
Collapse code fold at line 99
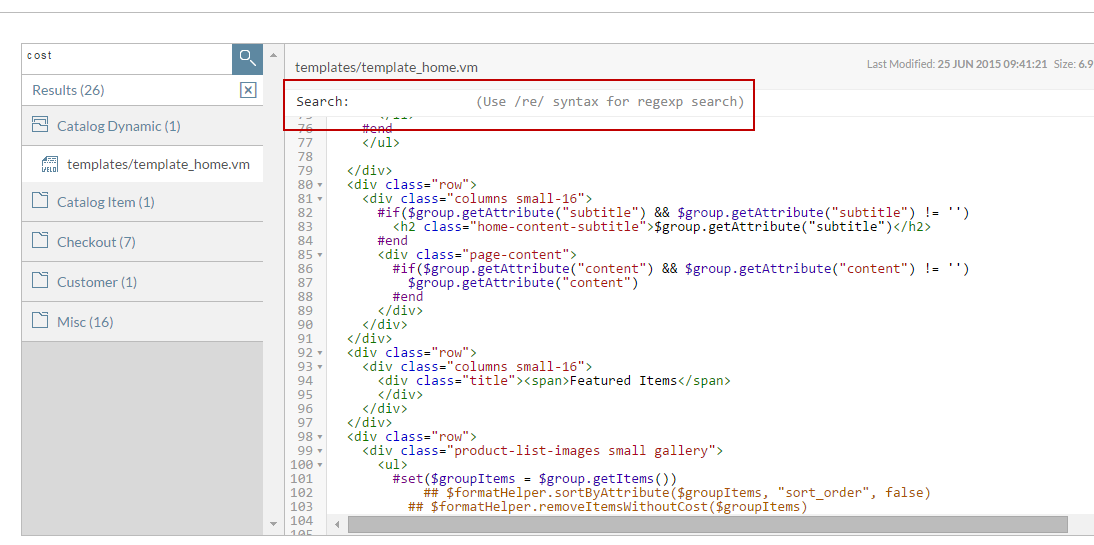pos(320,451)
